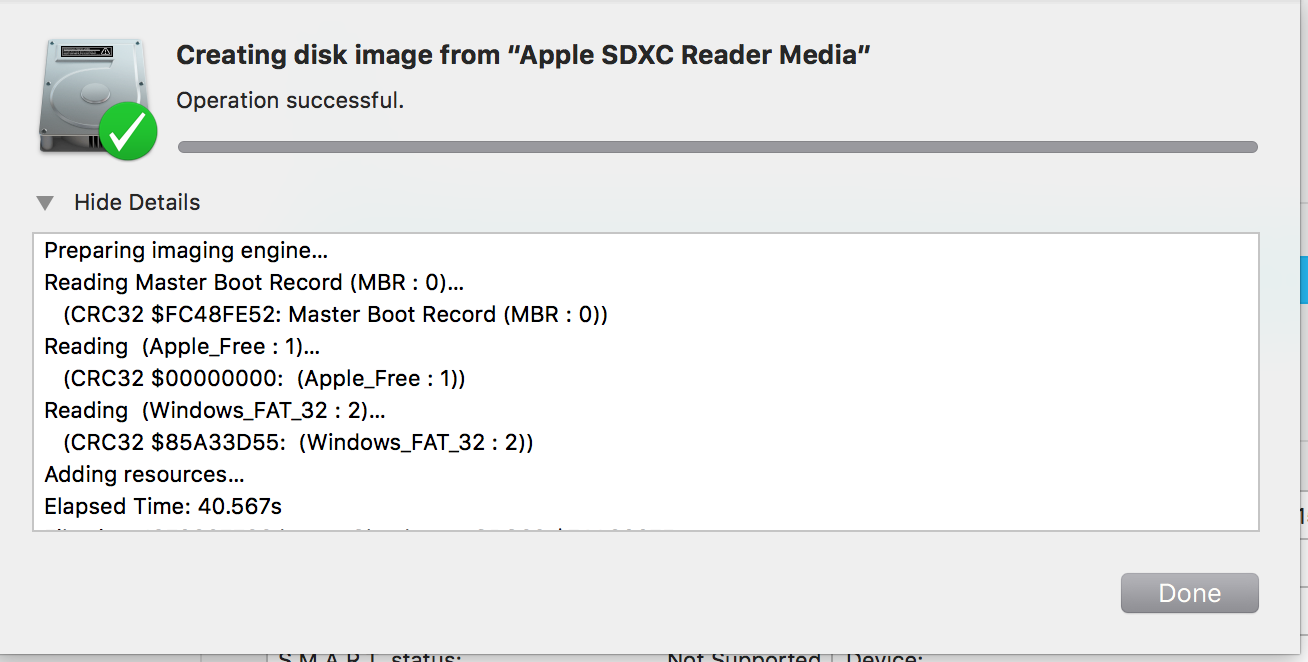Select the Reading Windows_FAT_32 log line

(215, 411)
